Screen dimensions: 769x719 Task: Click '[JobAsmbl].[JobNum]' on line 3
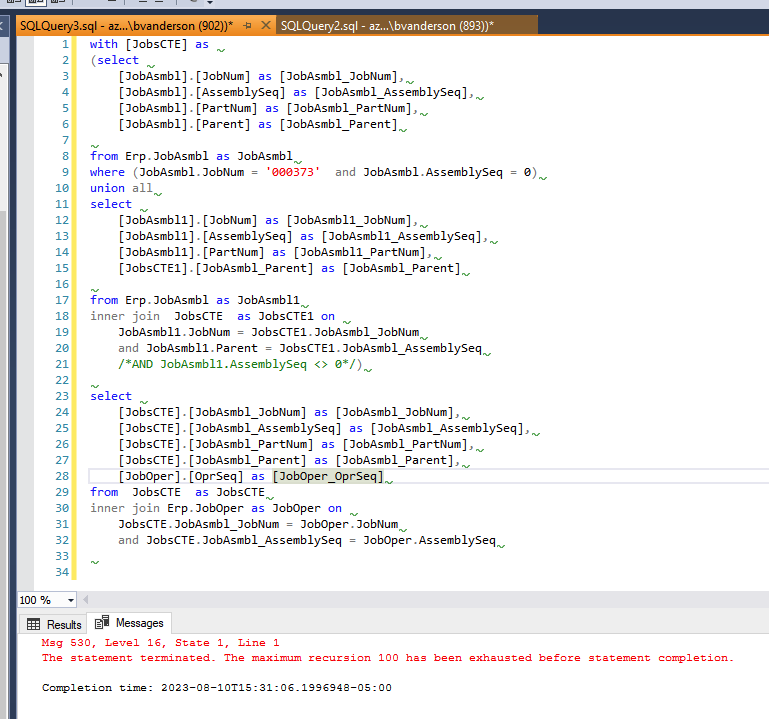click(x=184, y=77)
